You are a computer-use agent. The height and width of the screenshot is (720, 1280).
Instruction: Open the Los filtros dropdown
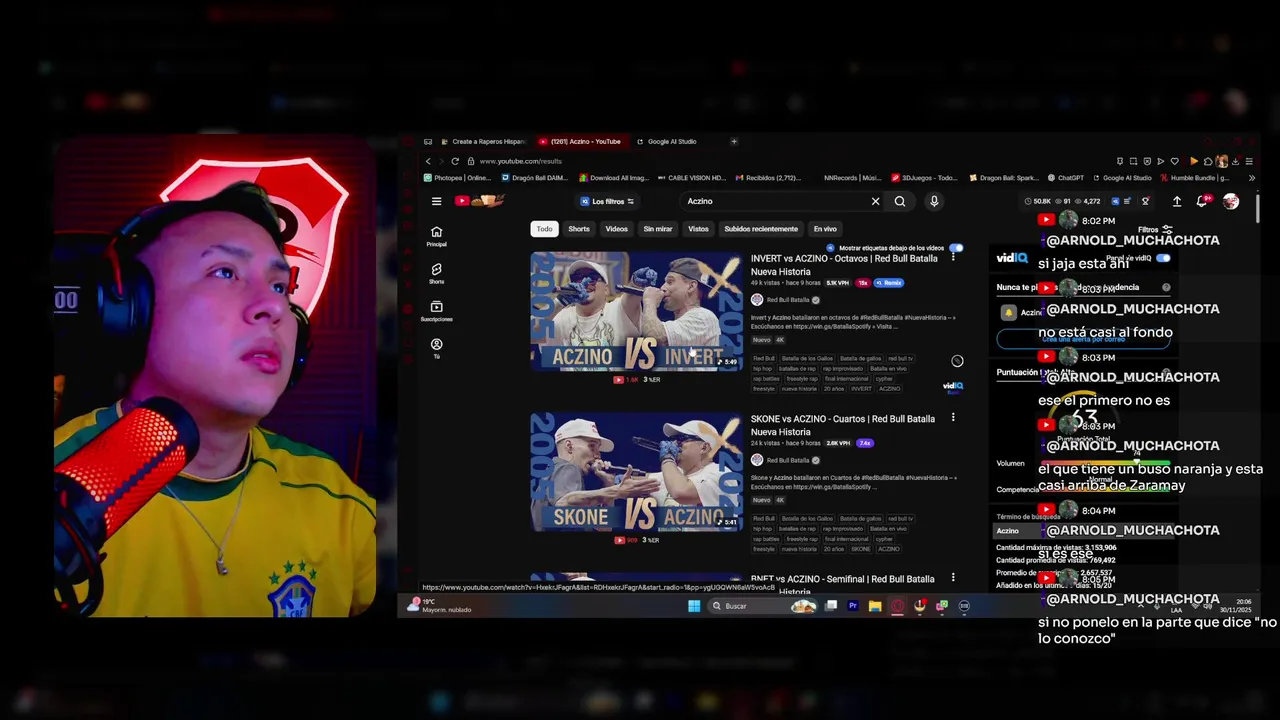tap(607, 201)
